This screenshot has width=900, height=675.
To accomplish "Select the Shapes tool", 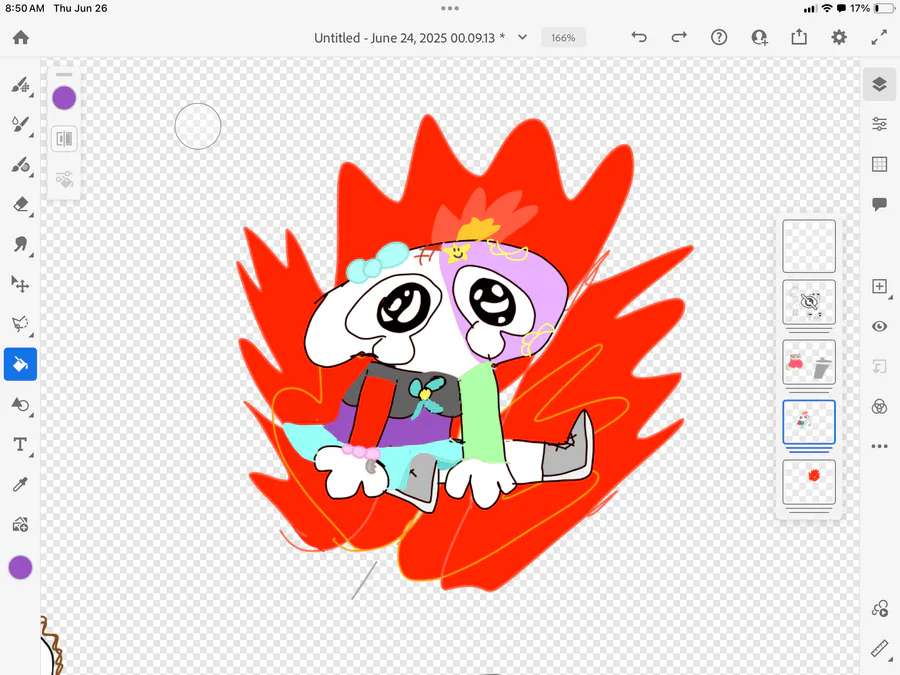I will 21,404.
